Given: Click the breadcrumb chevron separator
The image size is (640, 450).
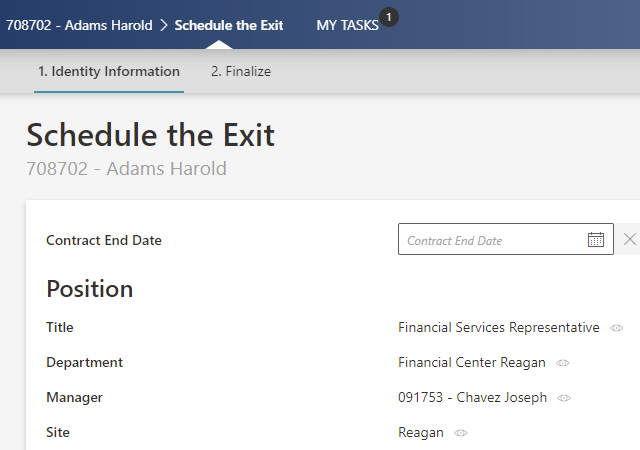Looking at the screenshot, I should [x=163, y=25].
